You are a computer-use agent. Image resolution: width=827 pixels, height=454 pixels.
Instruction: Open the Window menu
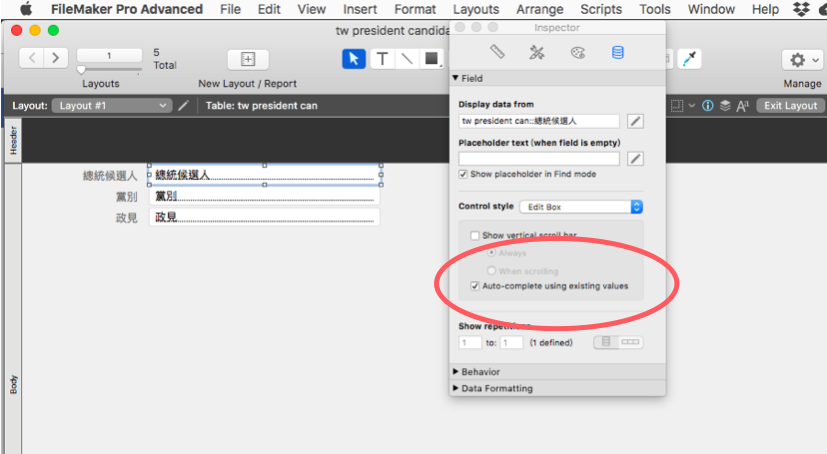pyautogui.click(x=711, y=9)
